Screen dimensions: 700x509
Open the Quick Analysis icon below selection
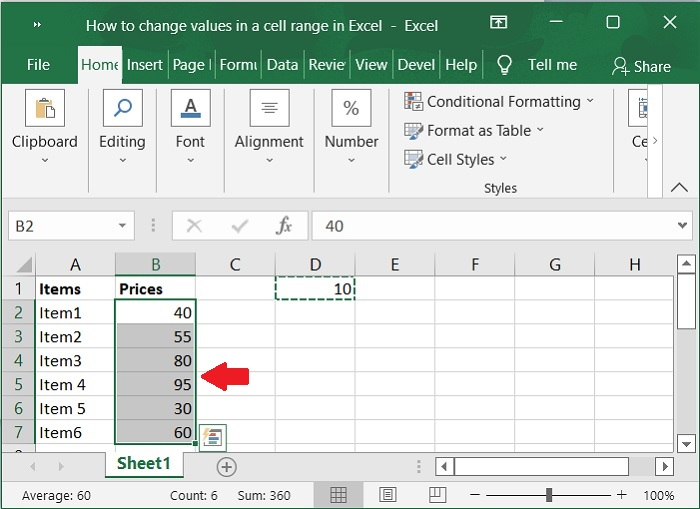(x=212, y=437)
